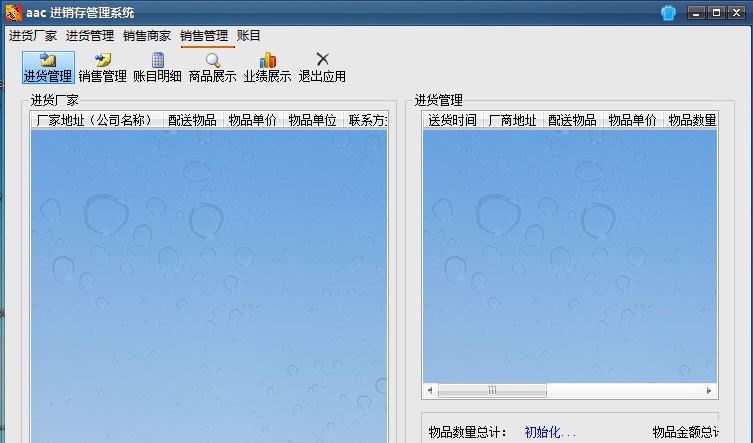Open 账目 menu
The image size is (753, 443).
(248, 36)
